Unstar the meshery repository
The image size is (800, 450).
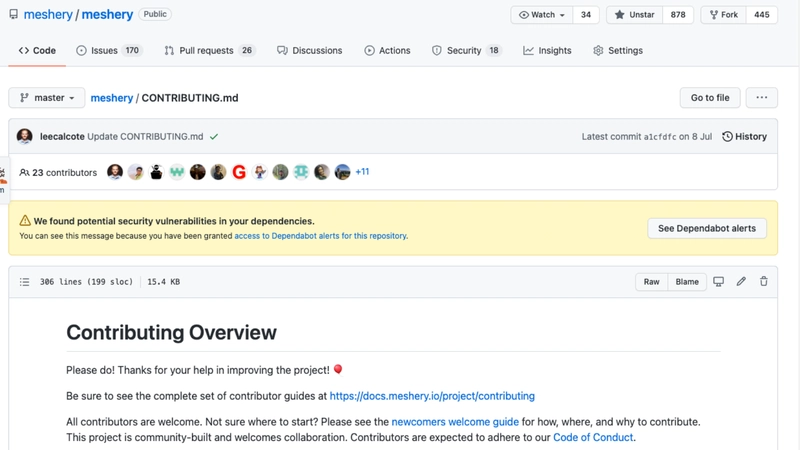click(634, 15)
